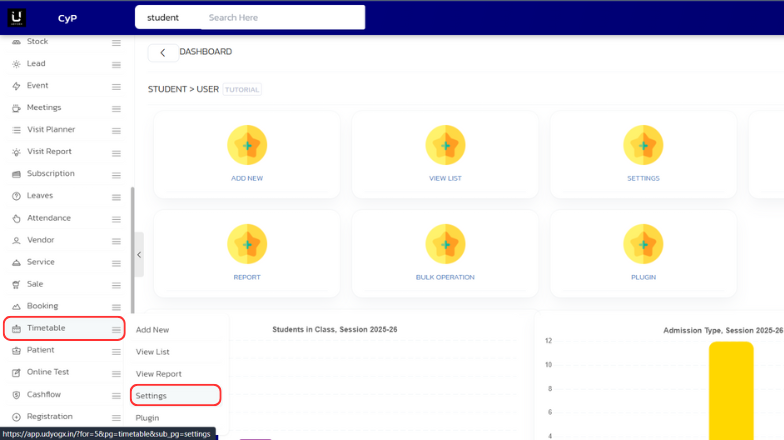Select the Bulk Operation star icon
Image resolution: width=784 pixels, height=440 pixels.
click(445, 244)
